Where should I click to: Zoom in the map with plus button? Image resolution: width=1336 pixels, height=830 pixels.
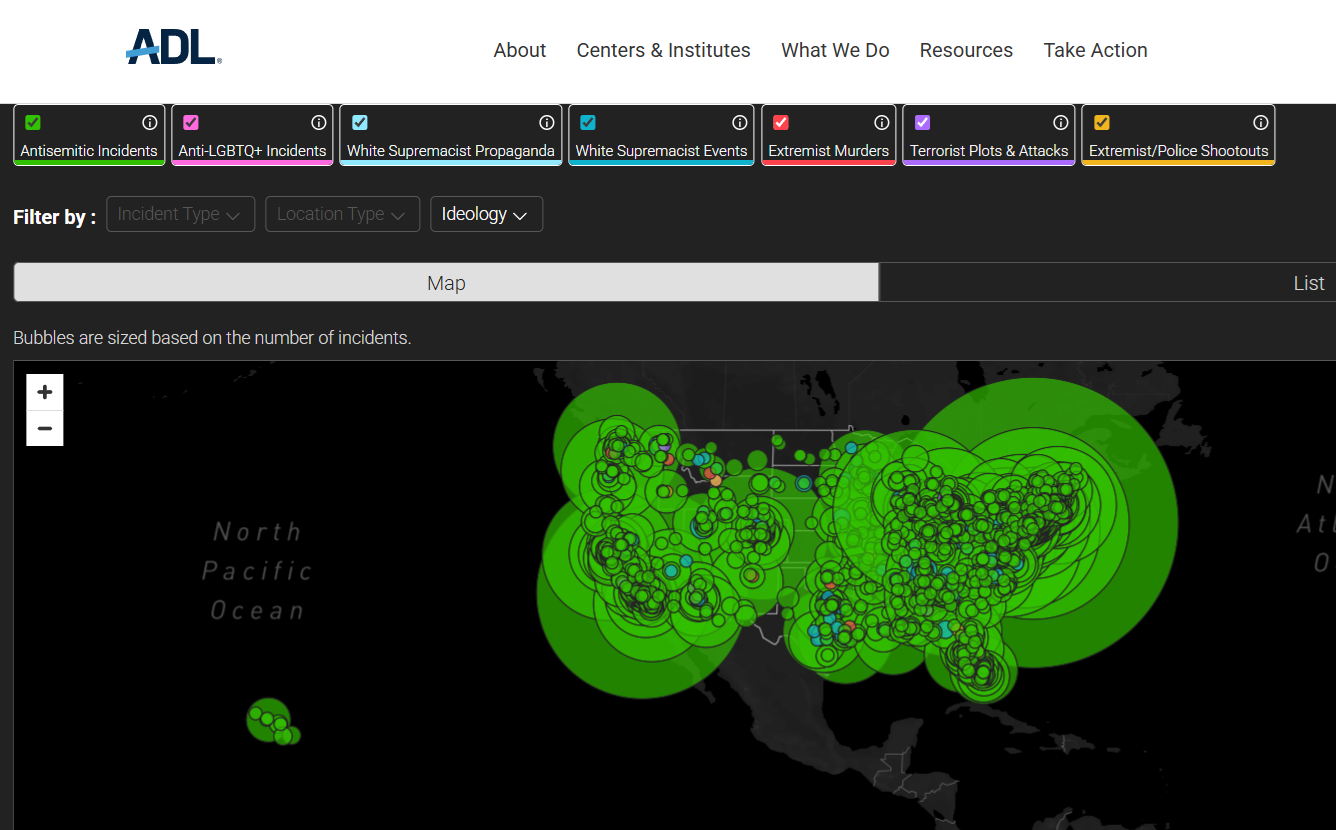click(x=45, y=392)
